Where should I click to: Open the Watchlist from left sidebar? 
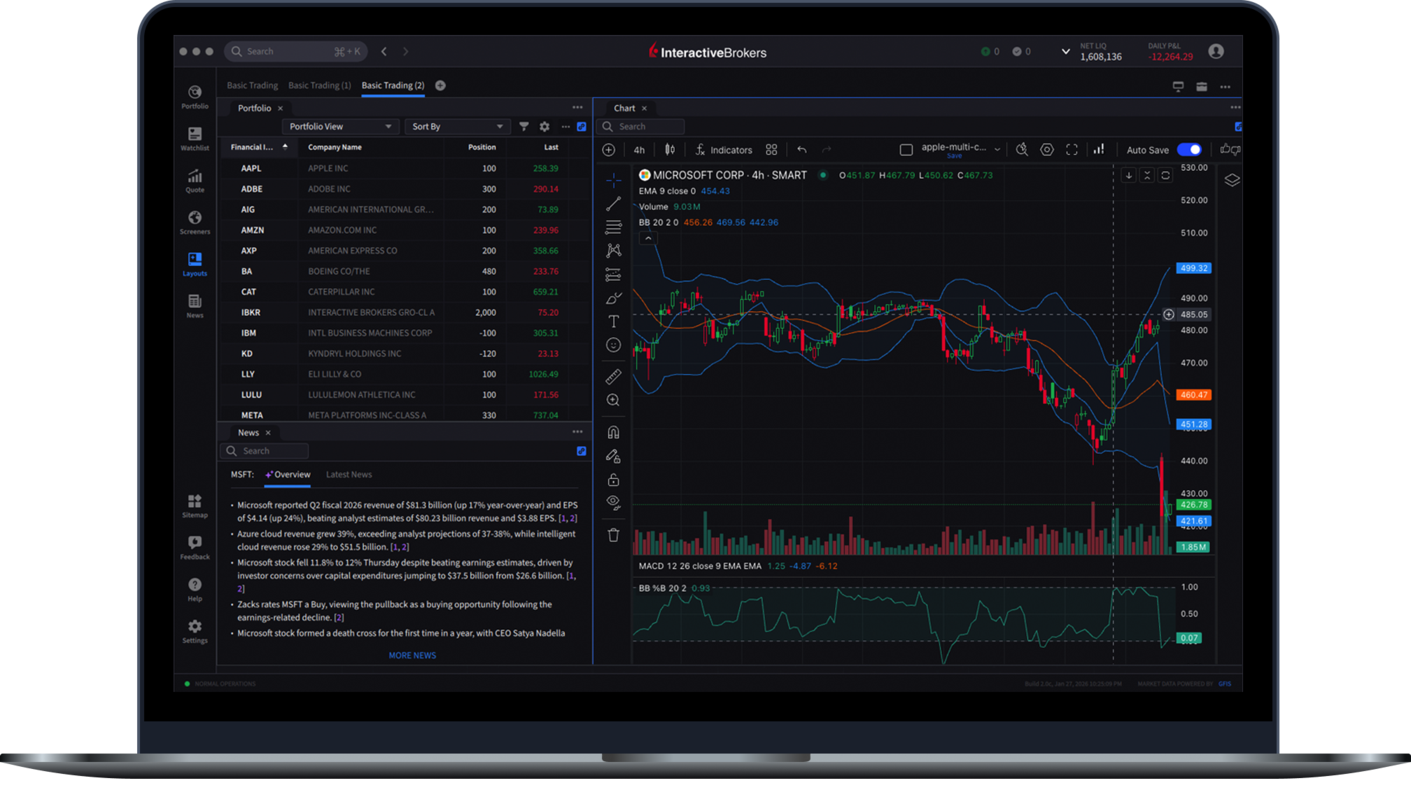194,136
